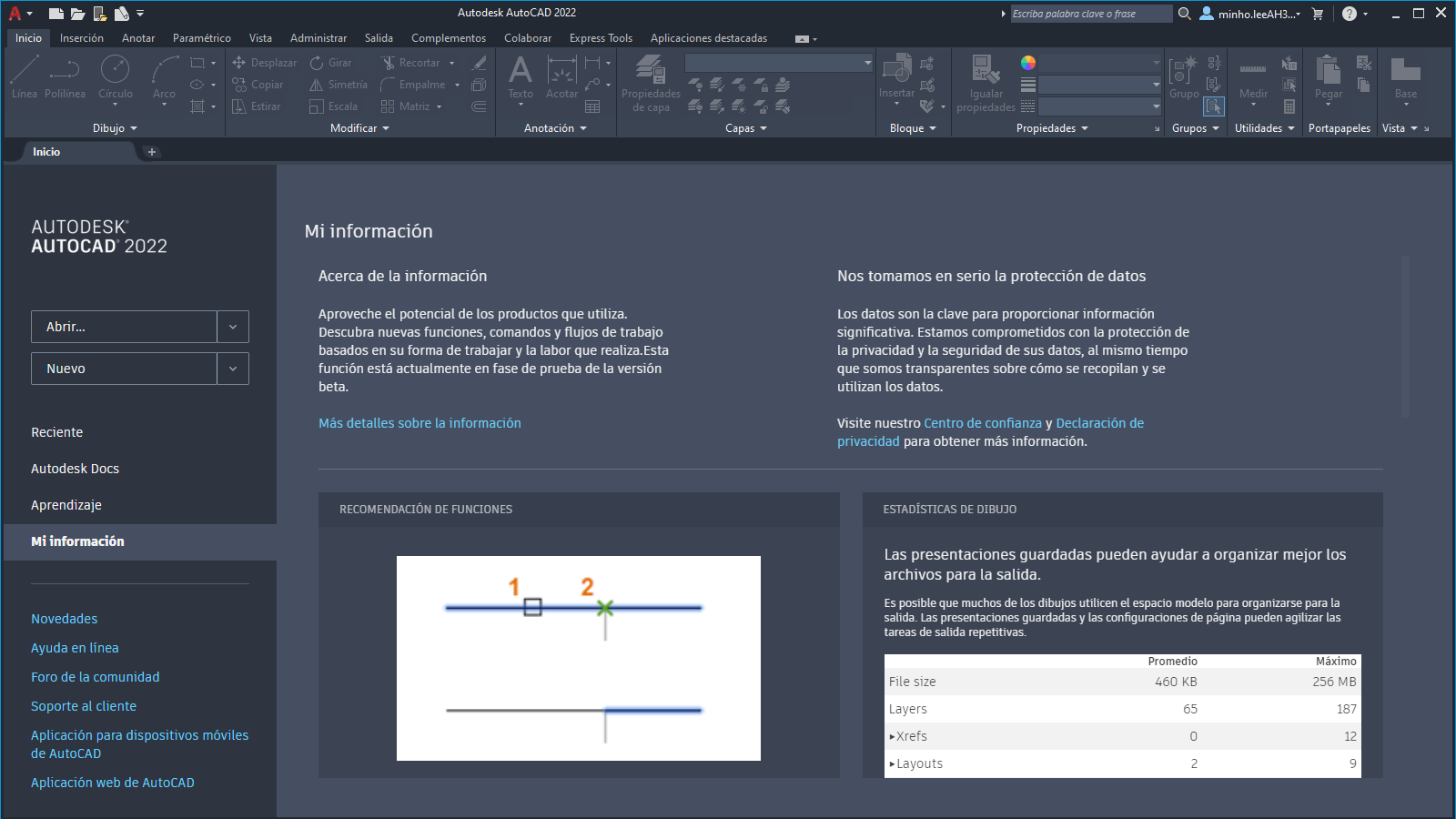Choose the Escala scale tool

coord(333,106)
